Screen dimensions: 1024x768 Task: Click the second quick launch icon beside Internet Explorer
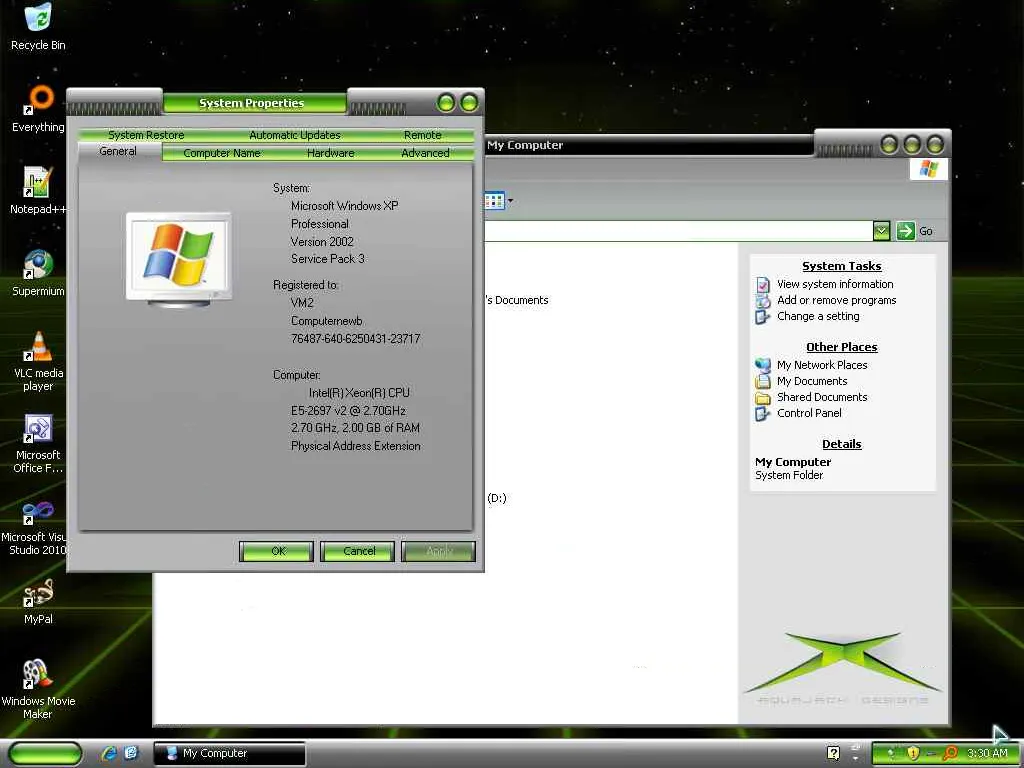(x=131, y=753)
